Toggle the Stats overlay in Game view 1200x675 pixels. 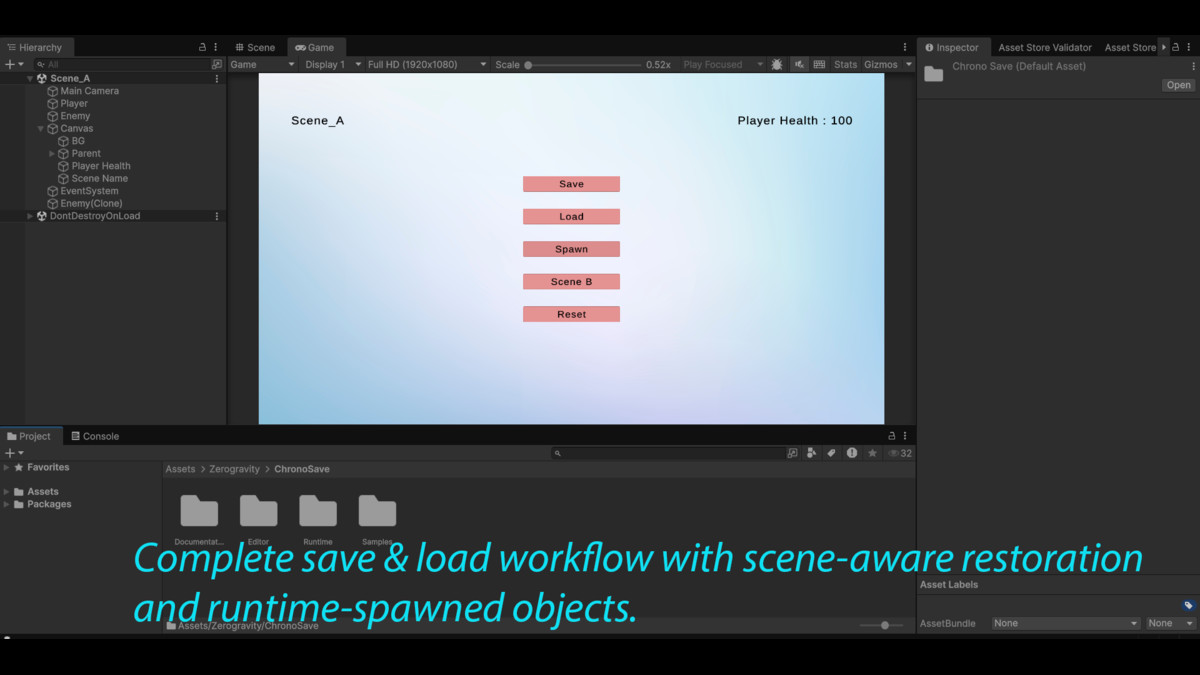pyautogui.click(x=845, y=63)
